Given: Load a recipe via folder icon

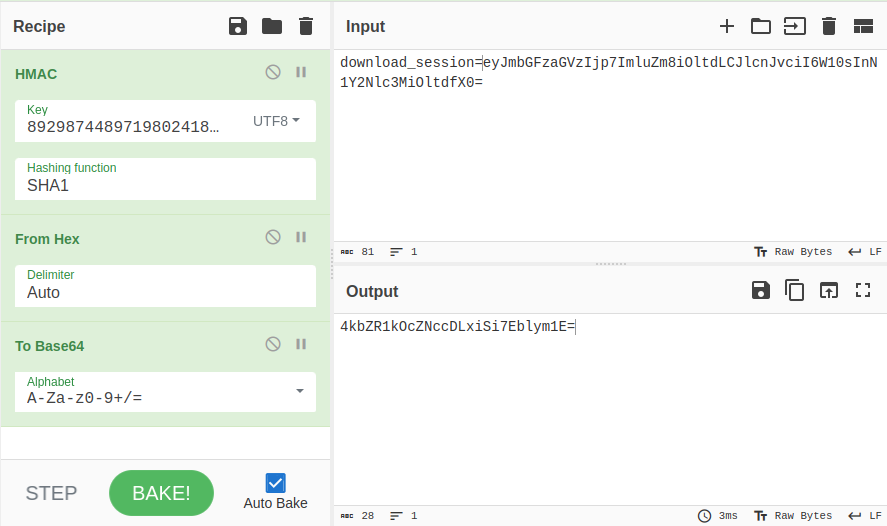Looking at the screenshot, I should pos(272,26).
